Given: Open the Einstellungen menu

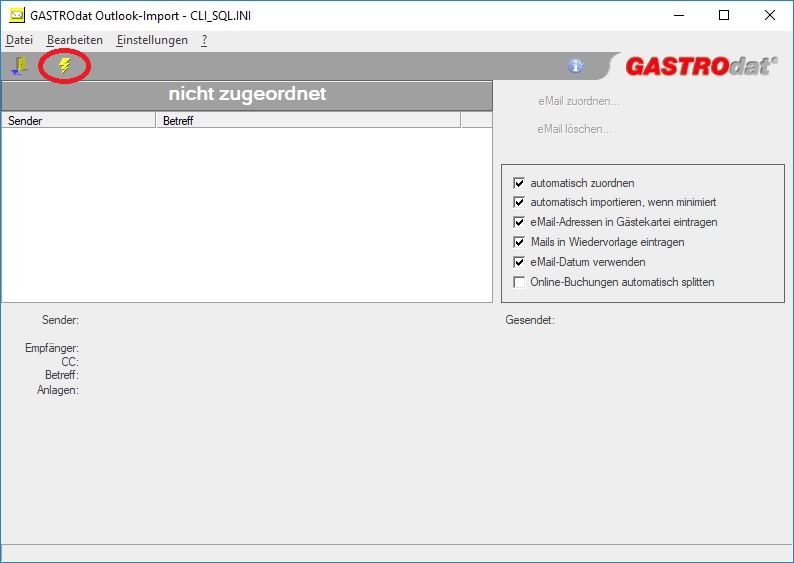Looking at the screenshot, I should [152, 40].
